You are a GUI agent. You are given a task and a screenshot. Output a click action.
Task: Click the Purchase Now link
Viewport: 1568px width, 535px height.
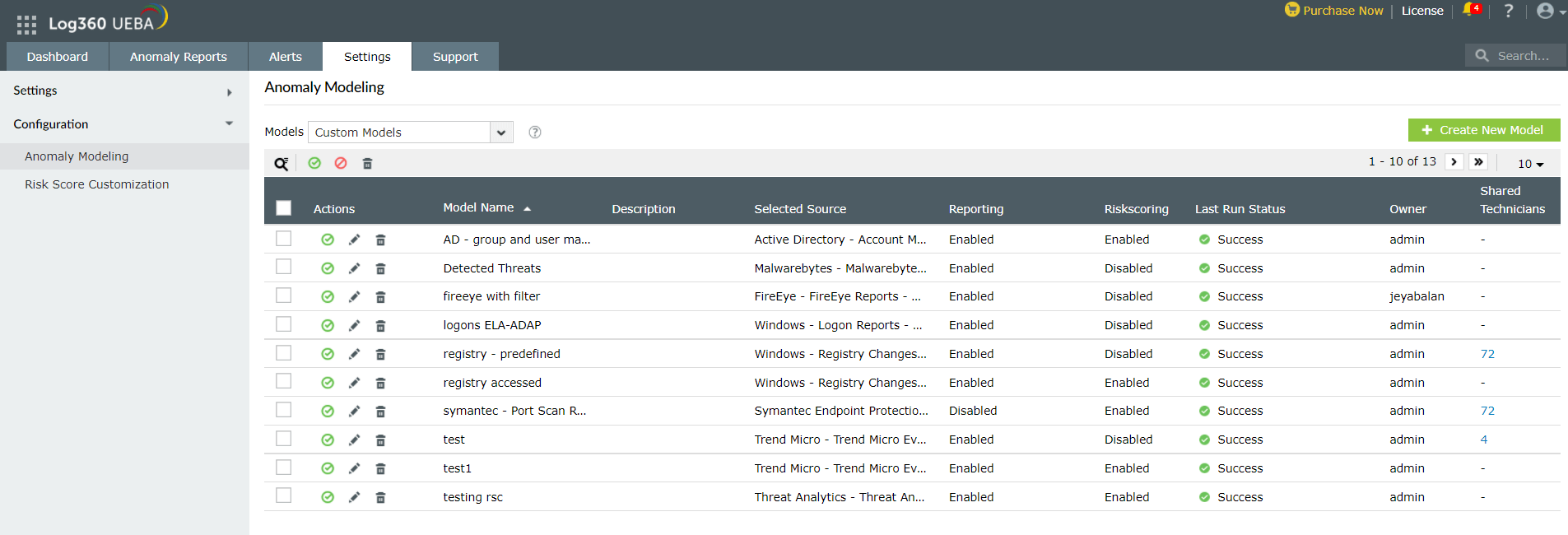coord(1342,11)
